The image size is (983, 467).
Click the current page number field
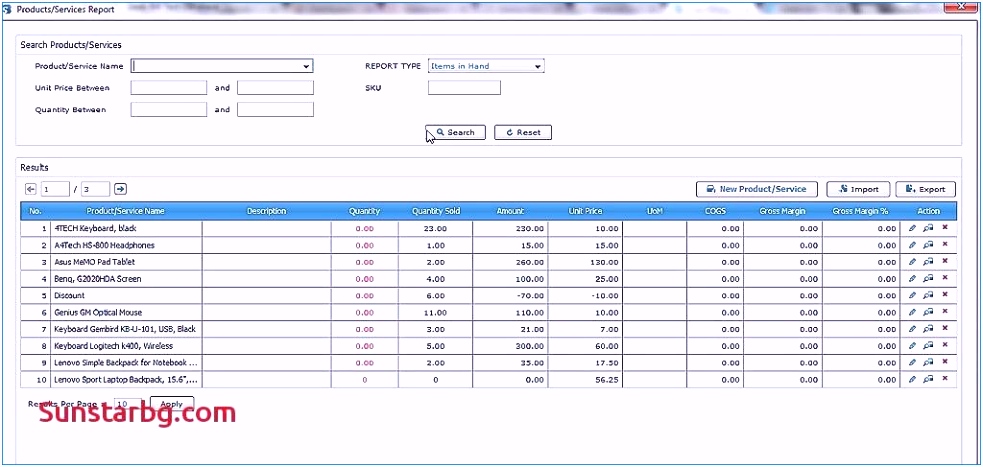tap(55, 189)
